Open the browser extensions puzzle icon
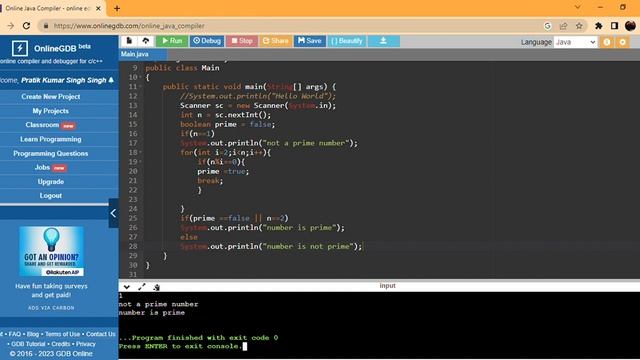640x360 pixels. [598, 26]
